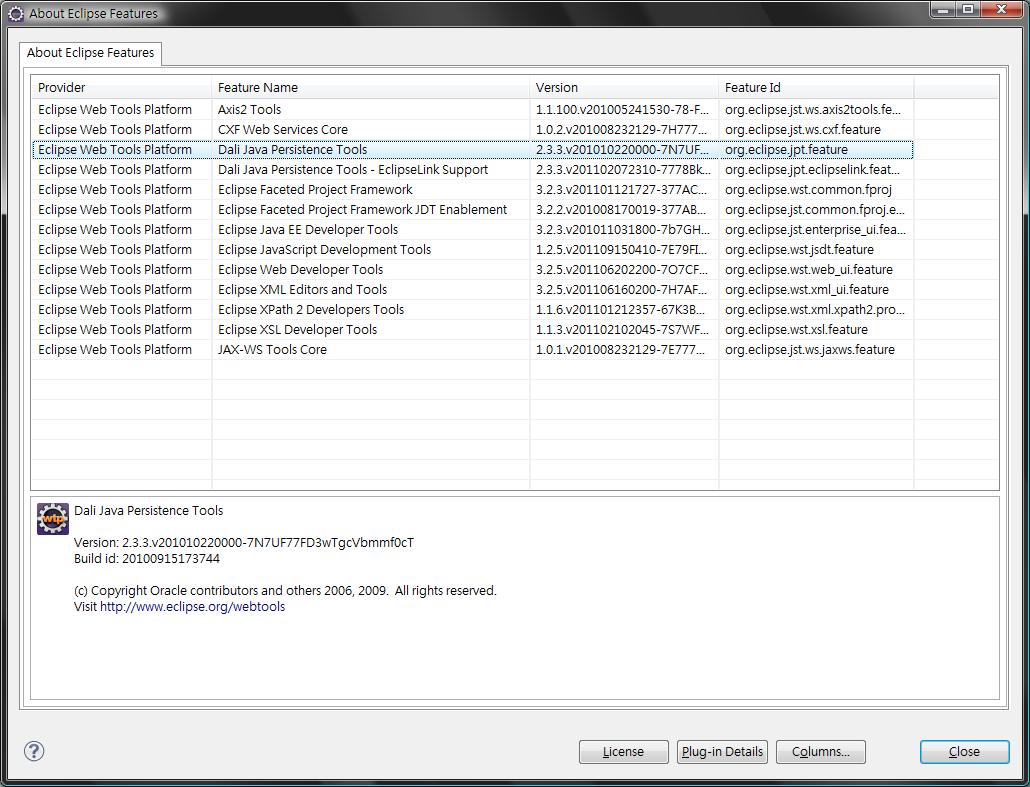Click feature id org.eclipse.jst.ws.cxf.feature
The height and width of the screenshot is (787, 1030).
(803, 129)
